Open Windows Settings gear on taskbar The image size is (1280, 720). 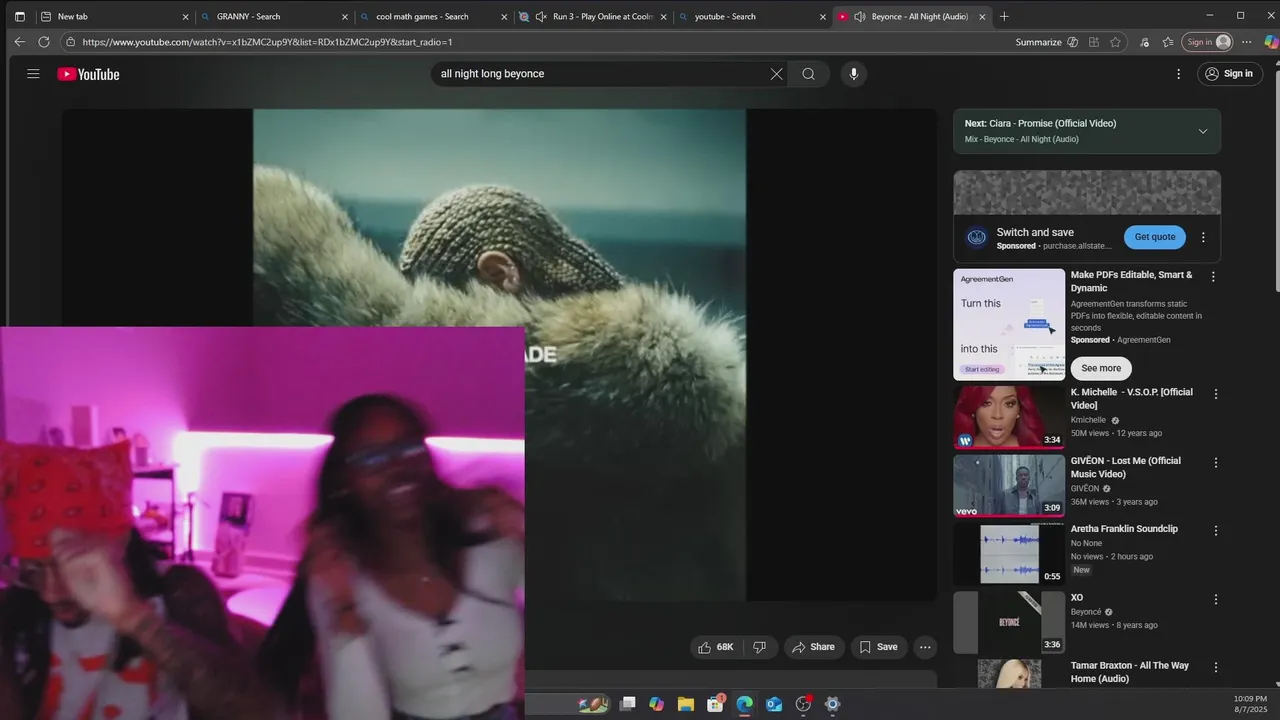point(832,704)
